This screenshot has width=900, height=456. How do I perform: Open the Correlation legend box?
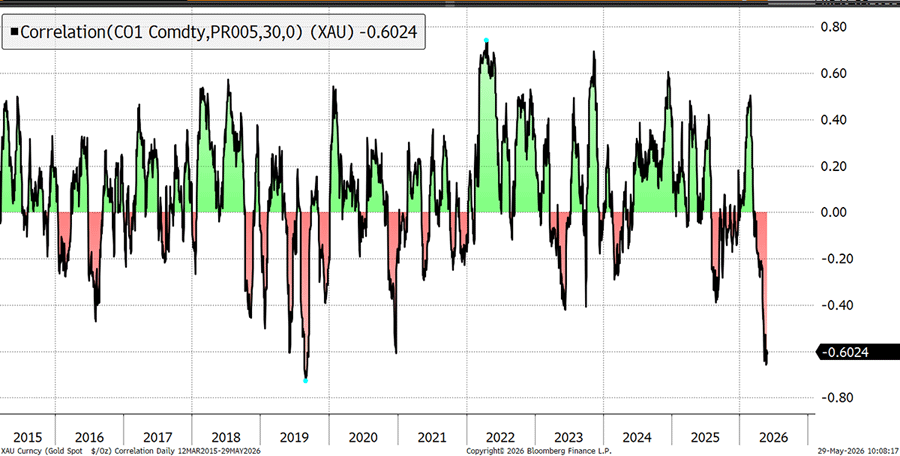pos(214,32)
